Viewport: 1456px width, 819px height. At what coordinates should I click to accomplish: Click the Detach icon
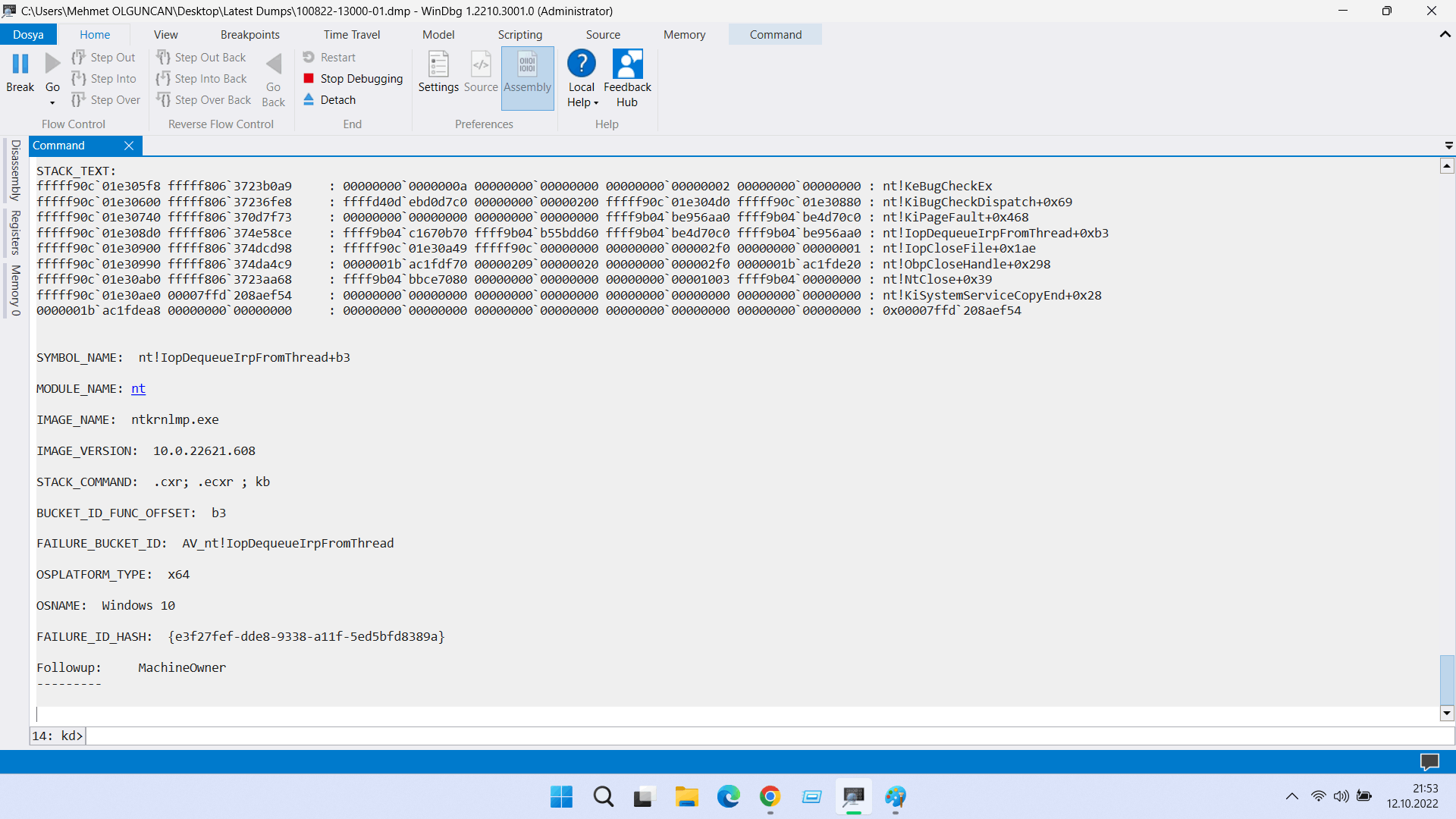point(309,99)
